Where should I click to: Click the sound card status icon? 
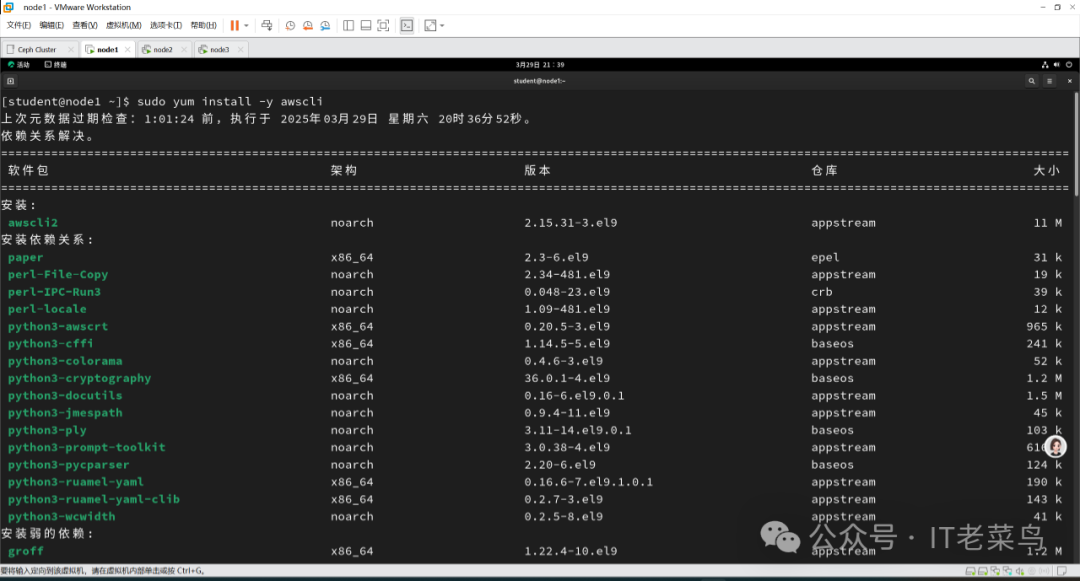coord(1020,571)
